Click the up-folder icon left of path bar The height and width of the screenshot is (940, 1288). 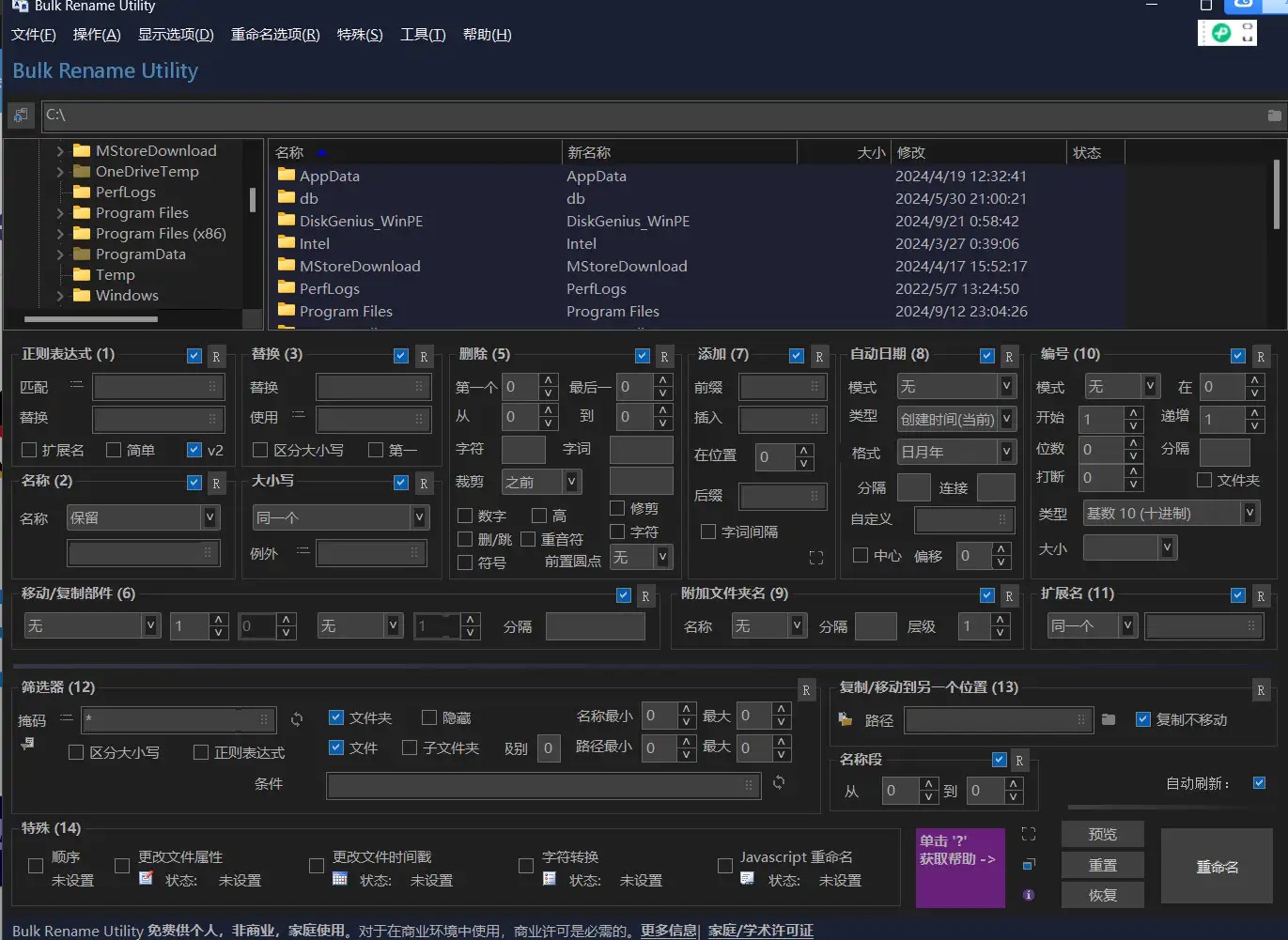(x=20, y=116)
